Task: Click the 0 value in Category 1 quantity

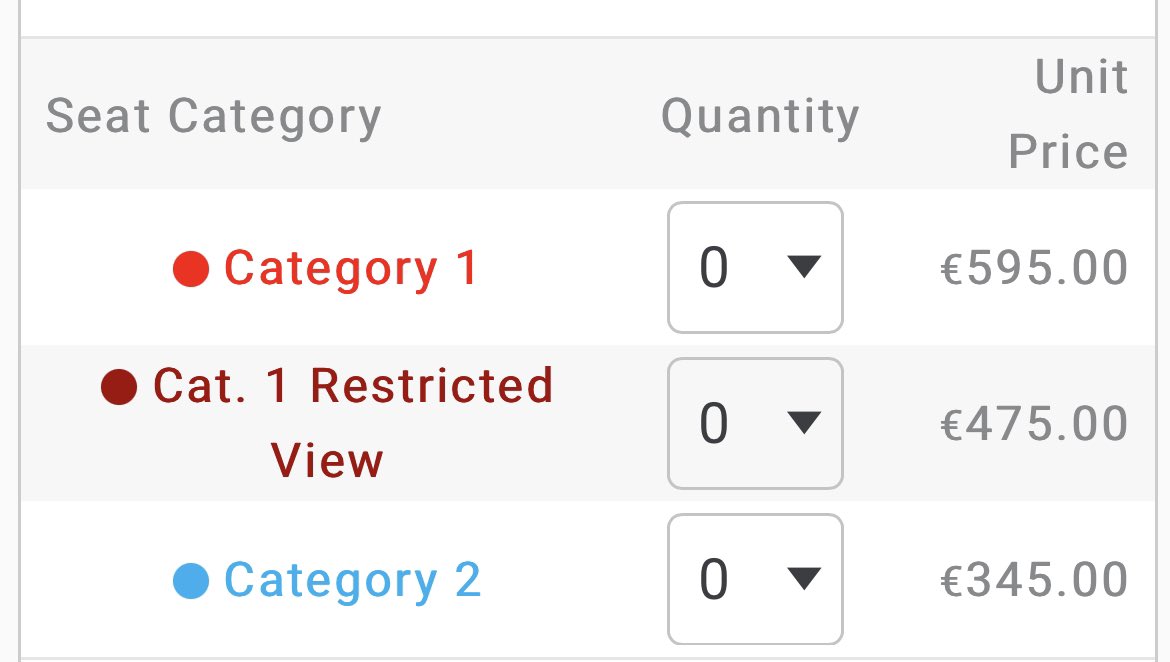Action: 714,268
